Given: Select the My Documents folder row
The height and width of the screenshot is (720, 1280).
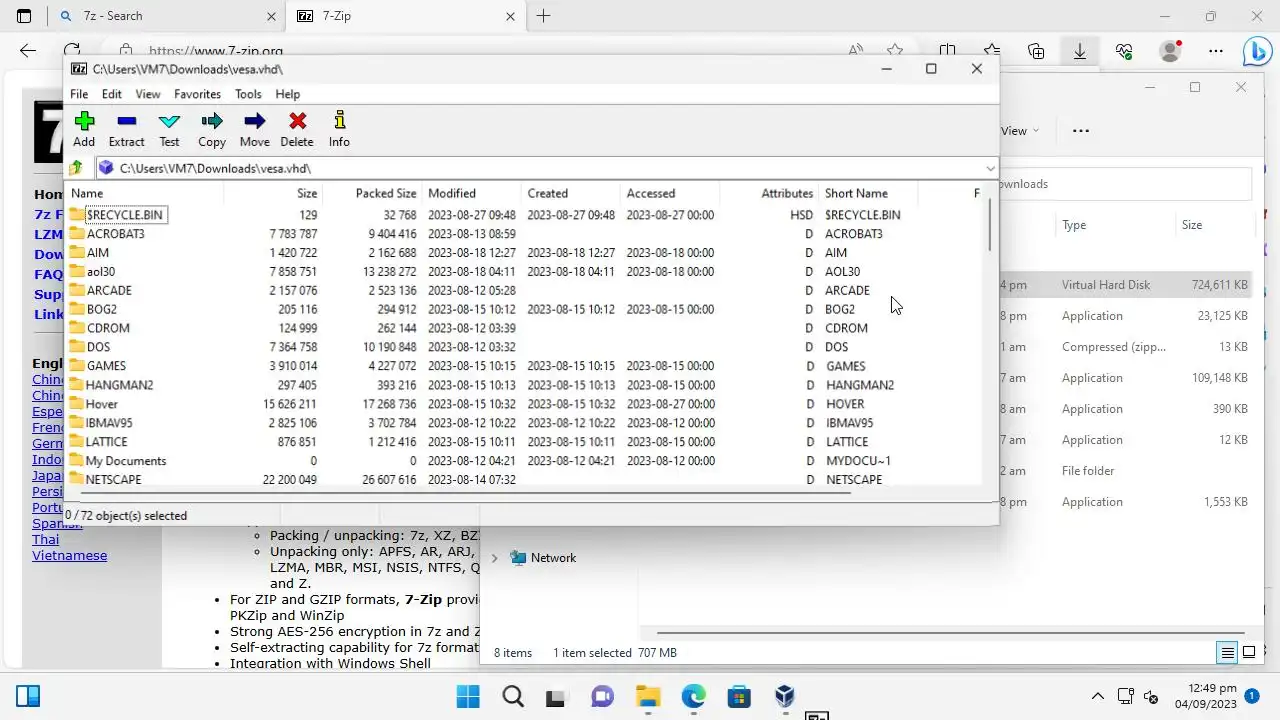Looking at the screenshot, I should [x=525, y=461].
